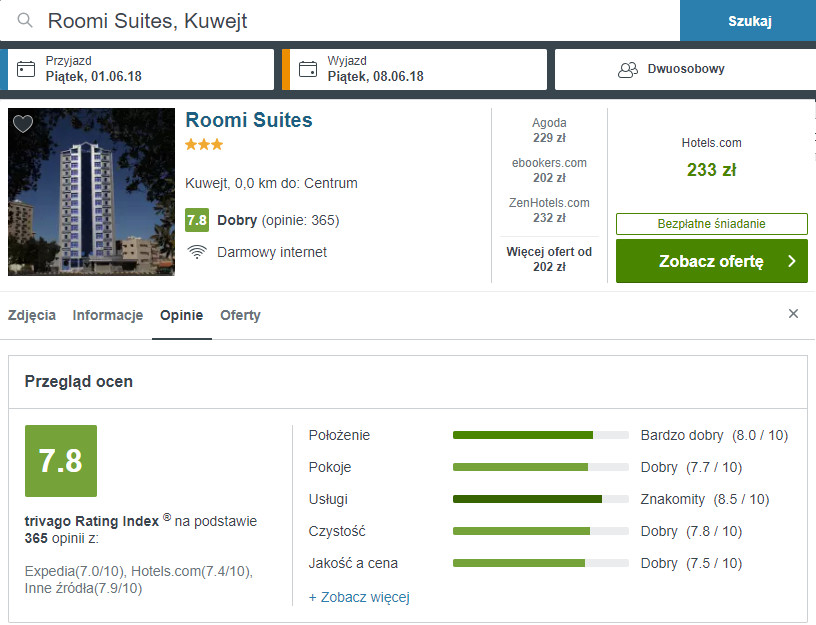Click the arrival calendar icon
The image size is (816, 625).
coord(27,69)
